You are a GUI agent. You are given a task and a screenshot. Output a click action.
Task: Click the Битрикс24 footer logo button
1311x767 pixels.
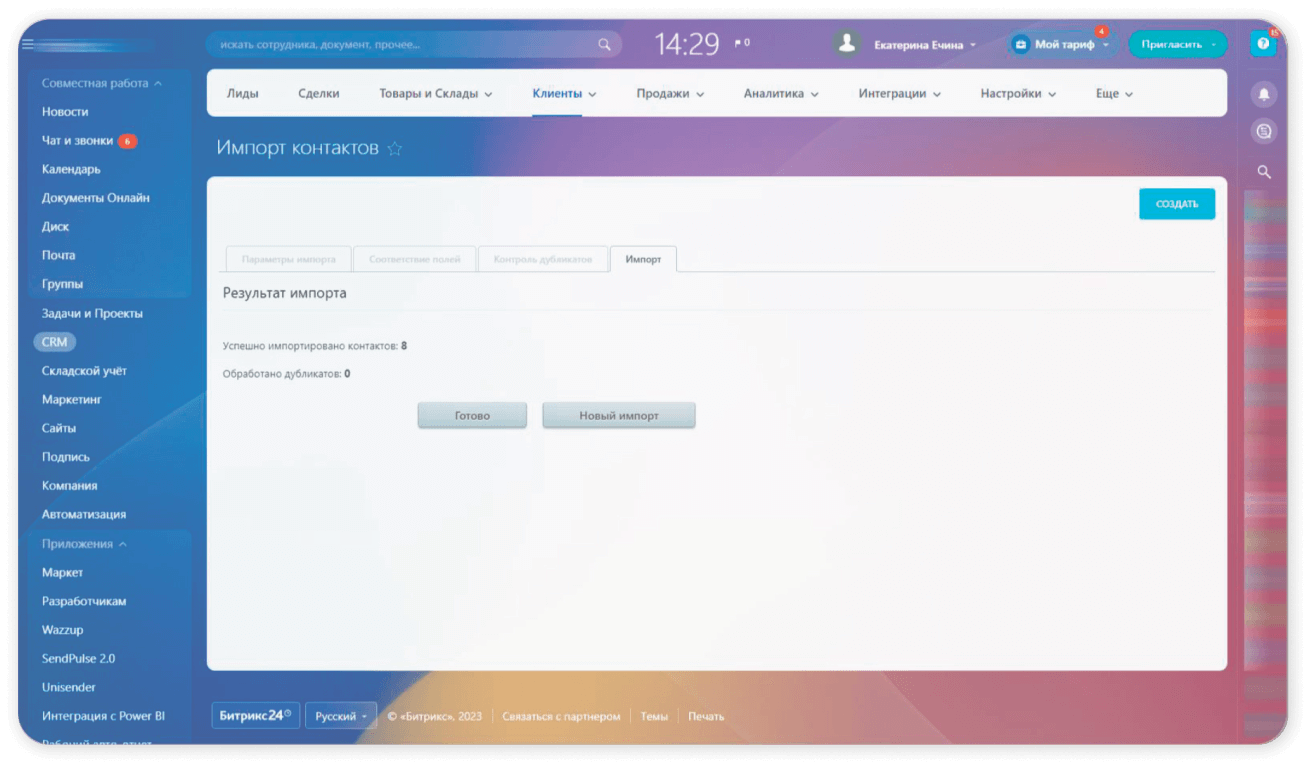pyautogui.click(x=256, y=716)
